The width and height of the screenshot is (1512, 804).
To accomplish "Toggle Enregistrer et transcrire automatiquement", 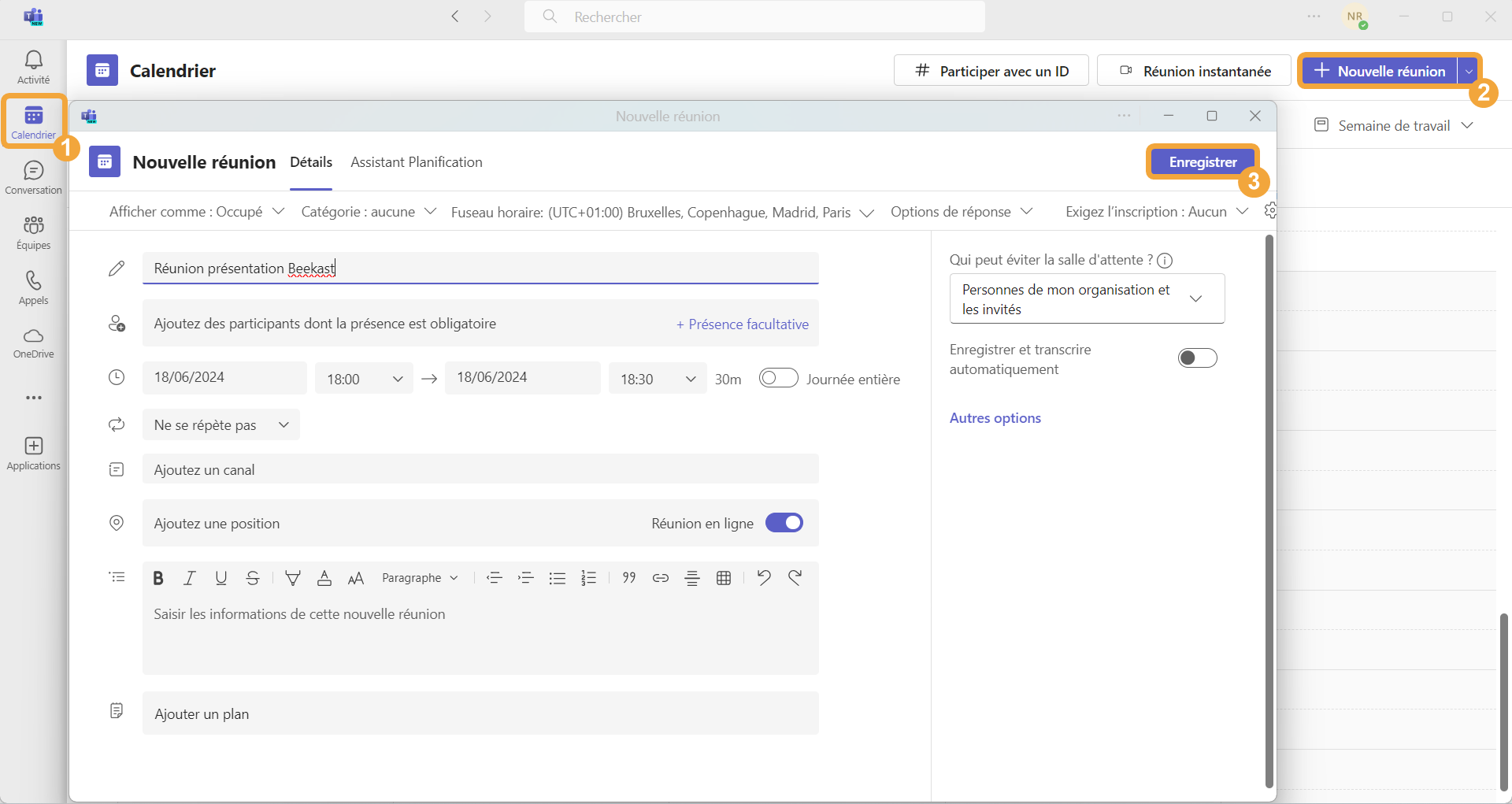I will pyautogui.click(x=1197, y=358).
